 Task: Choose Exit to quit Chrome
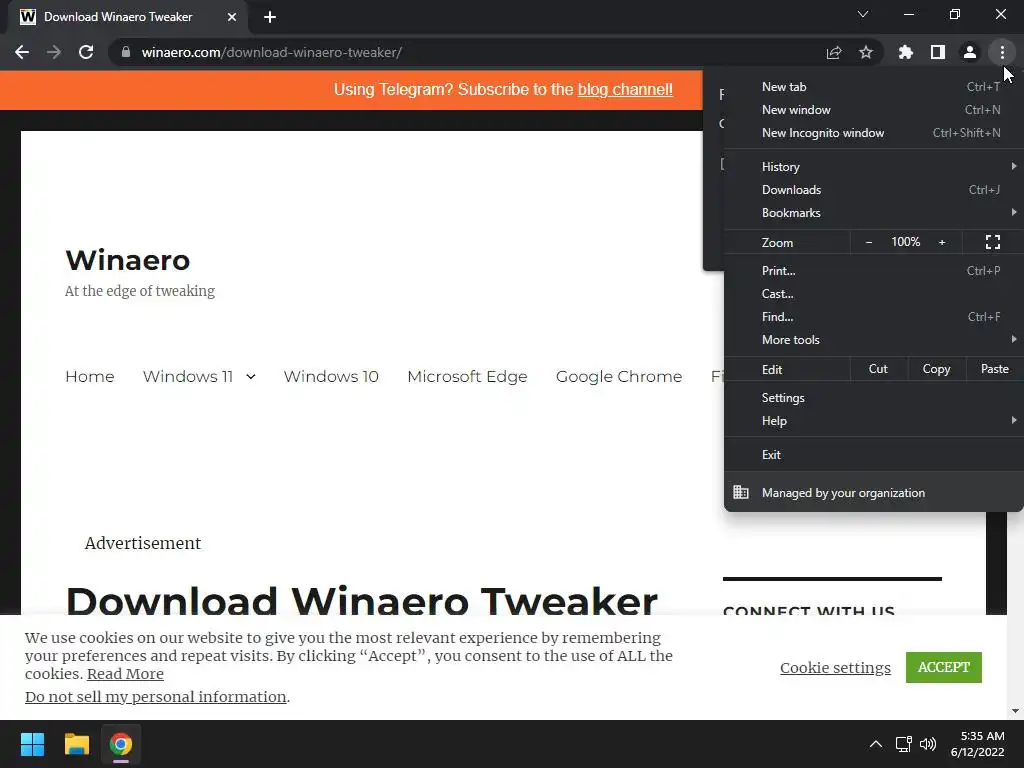tap(874, 455)
